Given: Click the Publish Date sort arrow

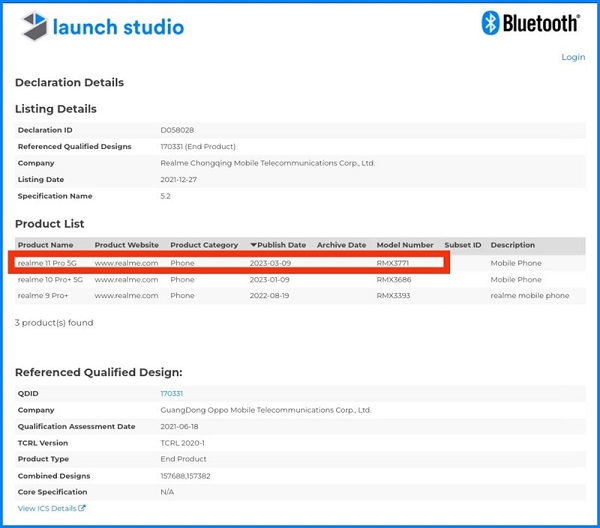Looking at the screenshot, I should coord(253,245).
